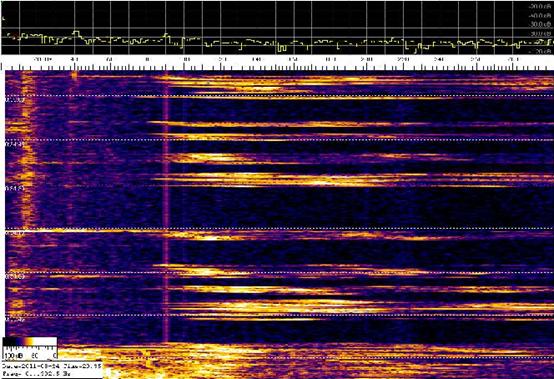Click the broad bright band at the spectrogram bottom
554x379 pixels.
point(304,360)
